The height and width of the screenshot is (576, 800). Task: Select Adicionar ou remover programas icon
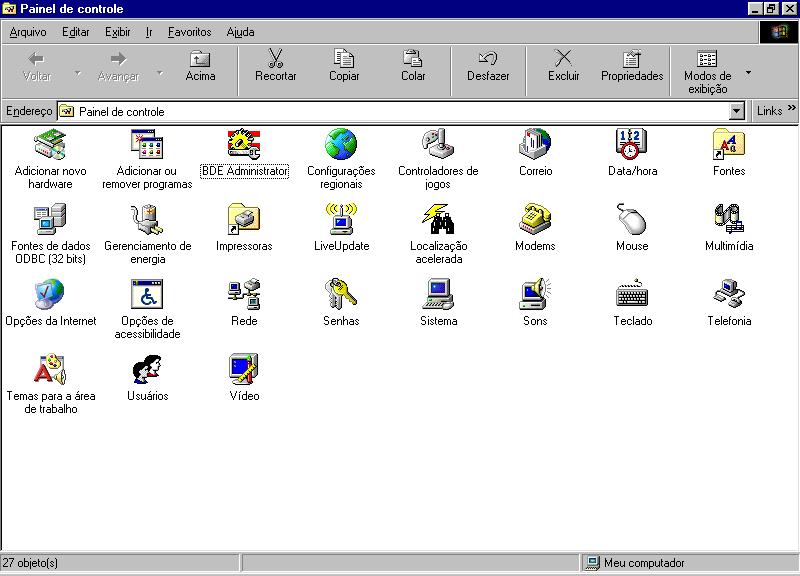click(x=147, y=144)
